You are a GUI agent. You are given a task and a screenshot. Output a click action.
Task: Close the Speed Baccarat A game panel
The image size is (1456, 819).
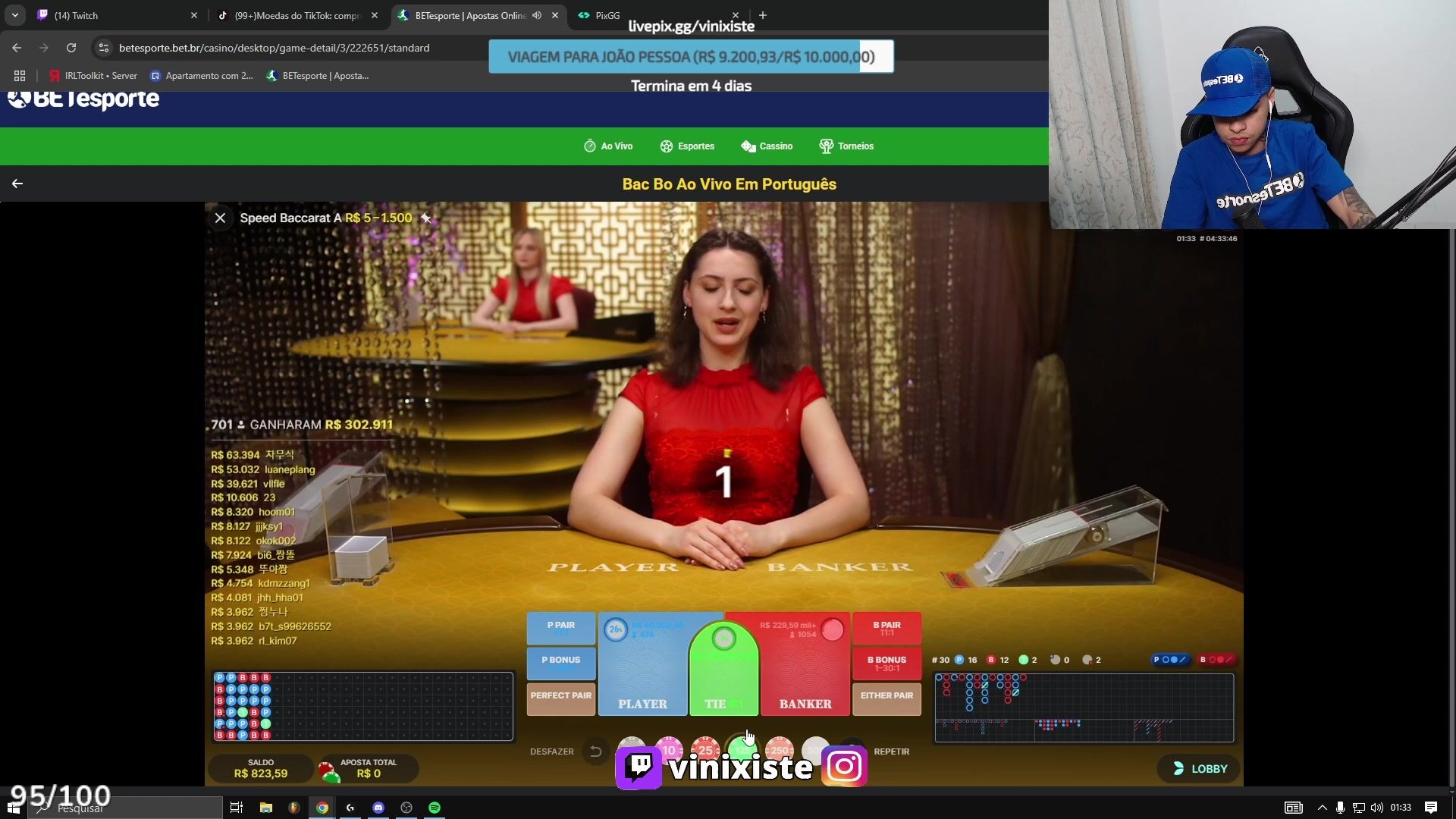tap(220, 218)
